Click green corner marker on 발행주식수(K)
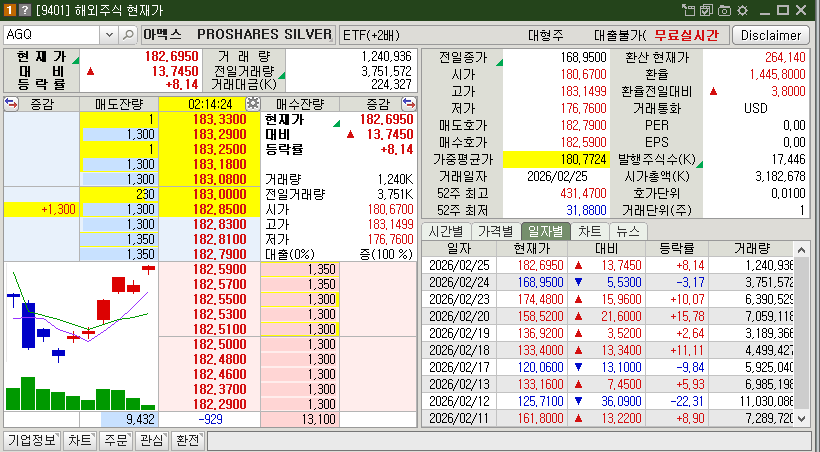Viewport: 820px width, 452px height. [699, 164]
